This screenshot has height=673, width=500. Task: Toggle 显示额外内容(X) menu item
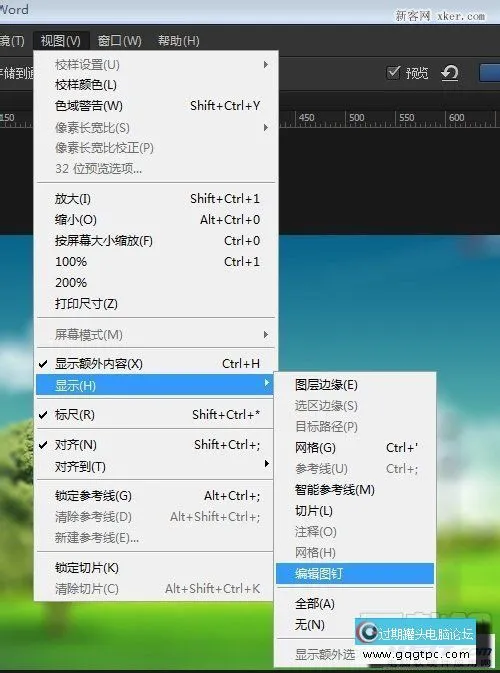tap(155, 364)
